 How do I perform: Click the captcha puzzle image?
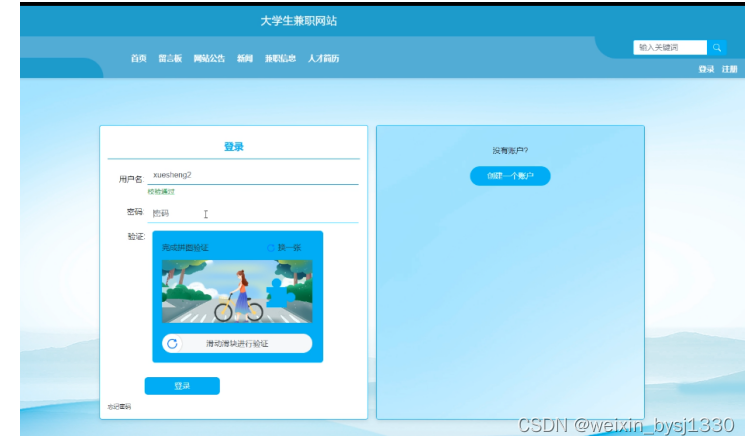[x=237, y=291]
